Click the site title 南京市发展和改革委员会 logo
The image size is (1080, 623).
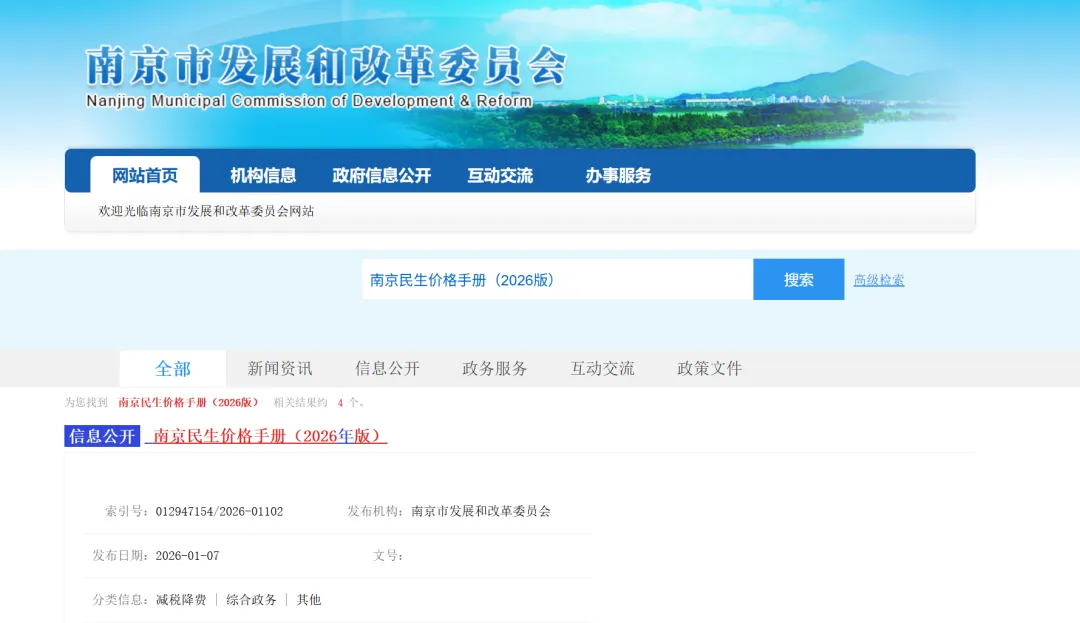(x=326, y=67)
